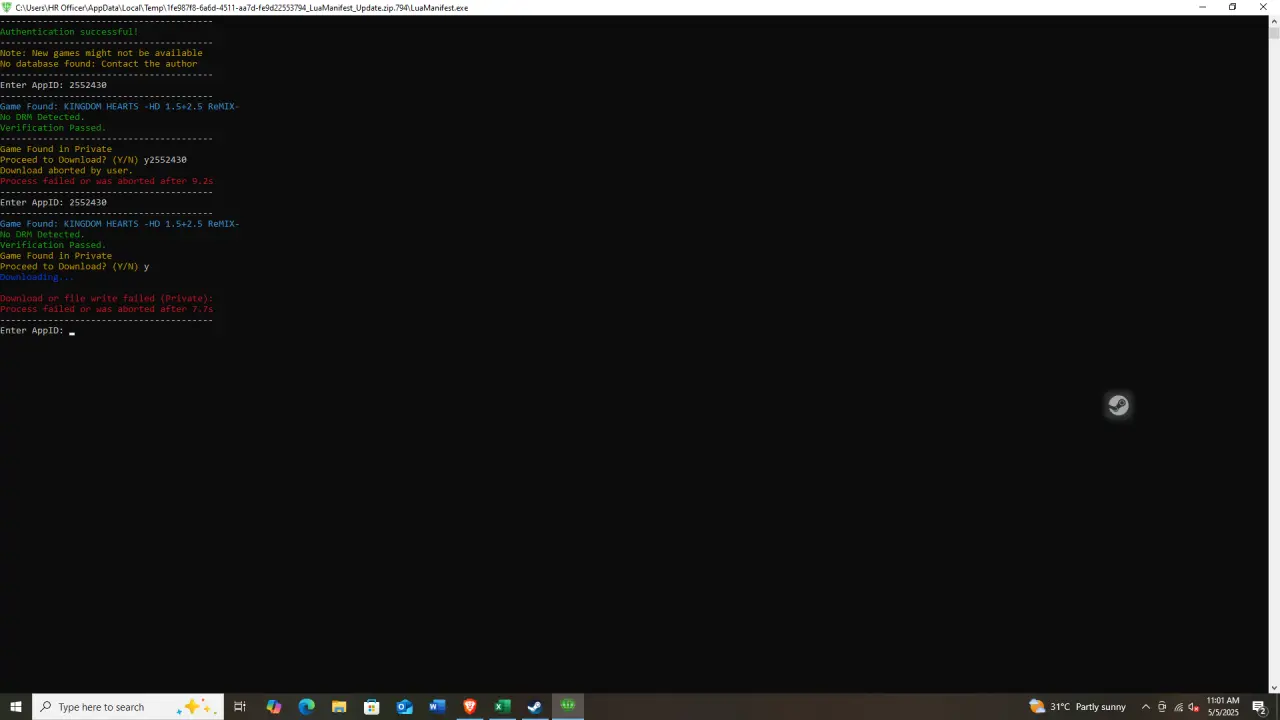Restore down the LuaManifest console window
1280x720 pixels.
click(1233, 7)
